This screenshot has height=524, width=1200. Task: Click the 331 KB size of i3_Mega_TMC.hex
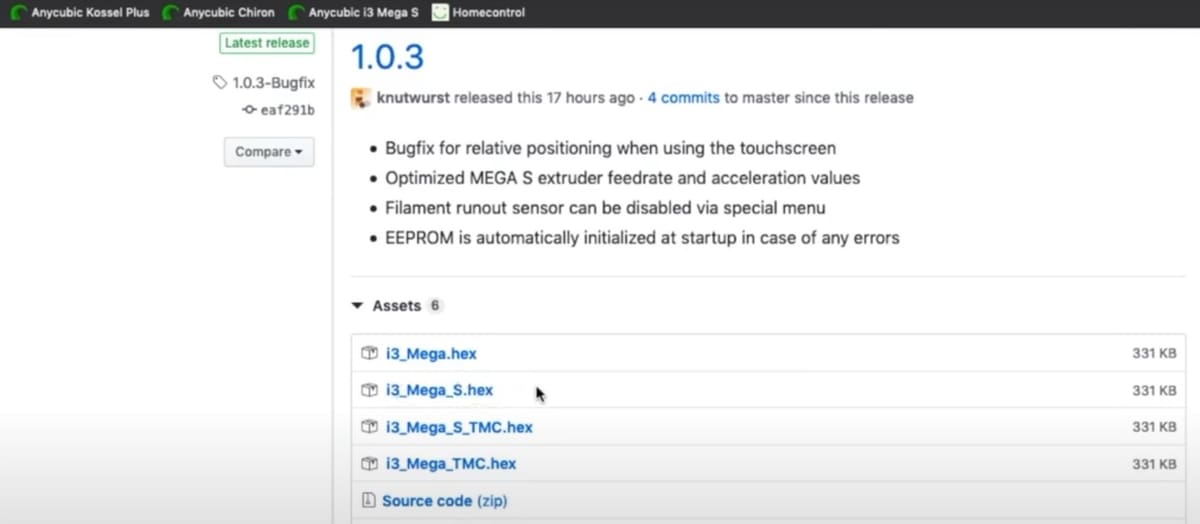[1154, 464]
